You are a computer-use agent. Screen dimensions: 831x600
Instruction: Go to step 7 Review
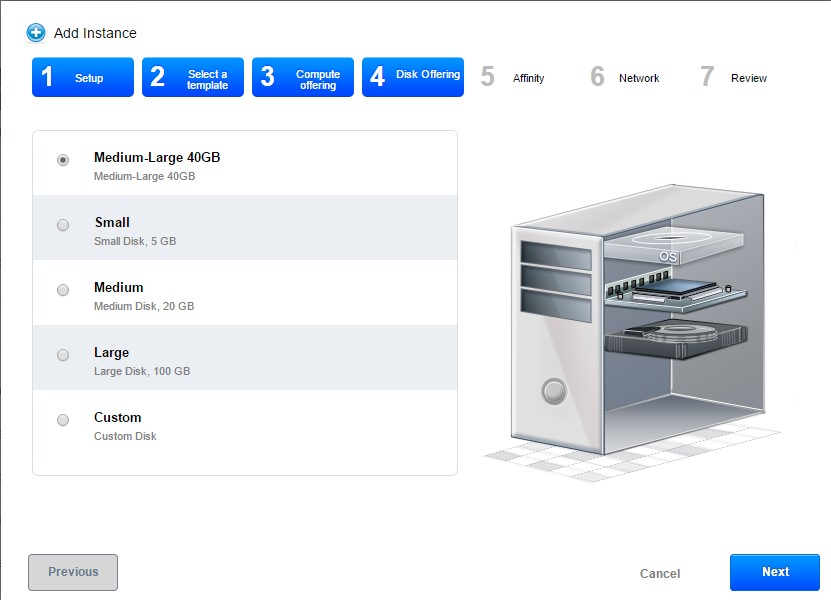pyautogui.click(x=735, y=78)
